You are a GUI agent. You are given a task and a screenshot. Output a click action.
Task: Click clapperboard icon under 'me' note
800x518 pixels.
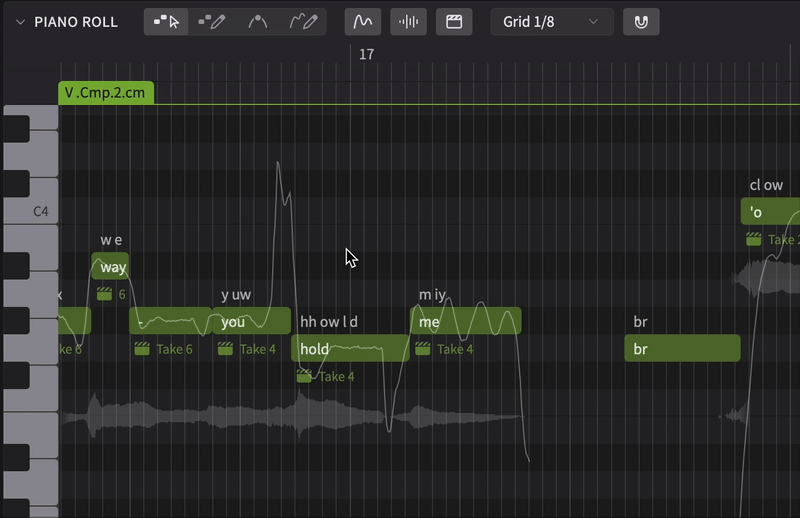pyautogui.click(x=422, y=349)
